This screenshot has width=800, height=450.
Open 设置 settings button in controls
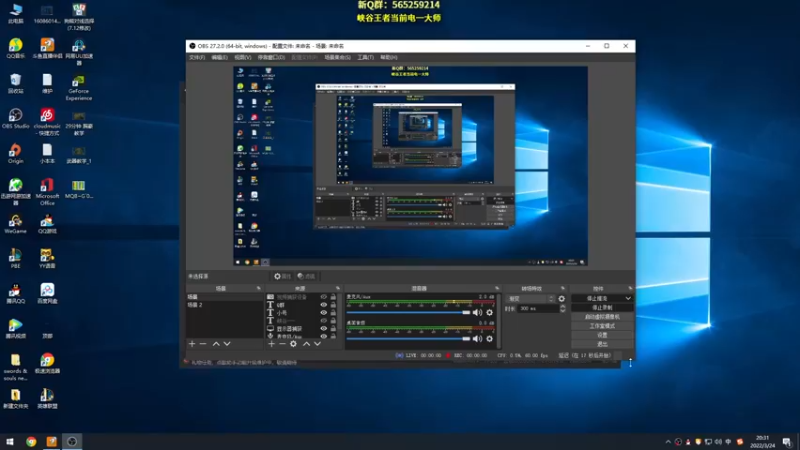(602, 335)
